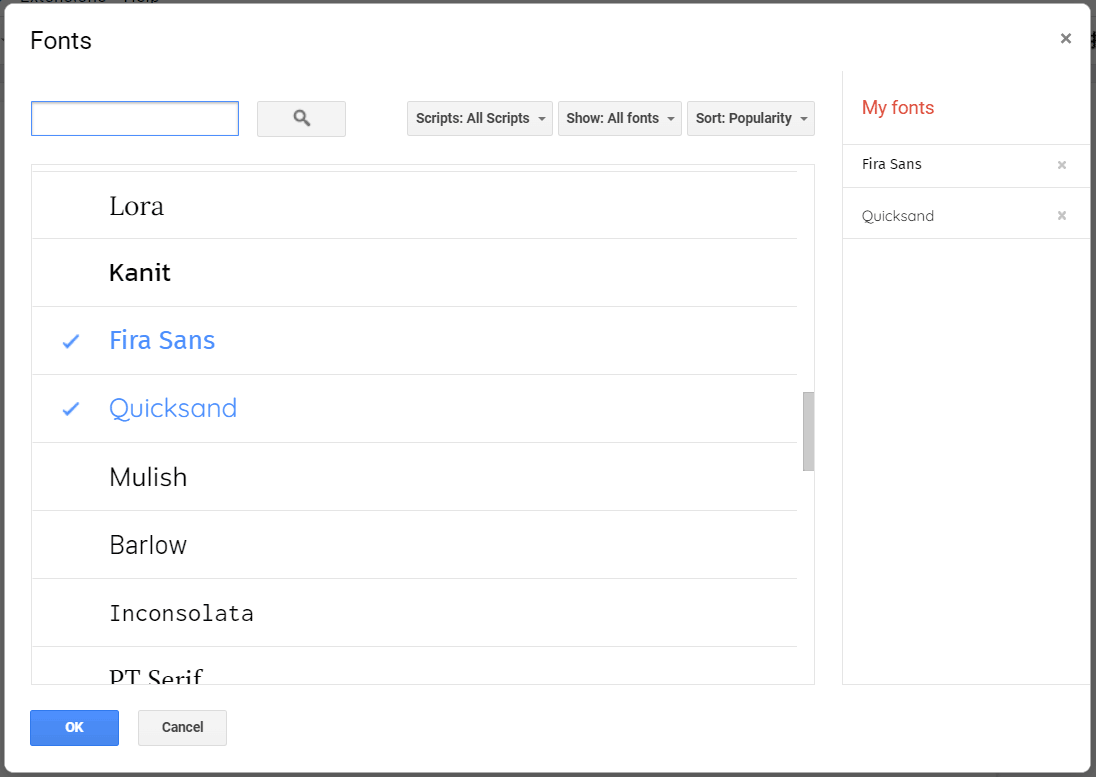Click the Fonts dialog title
Image resolution: width=1096 pixels, height=777 pixels.
[61, 41]
